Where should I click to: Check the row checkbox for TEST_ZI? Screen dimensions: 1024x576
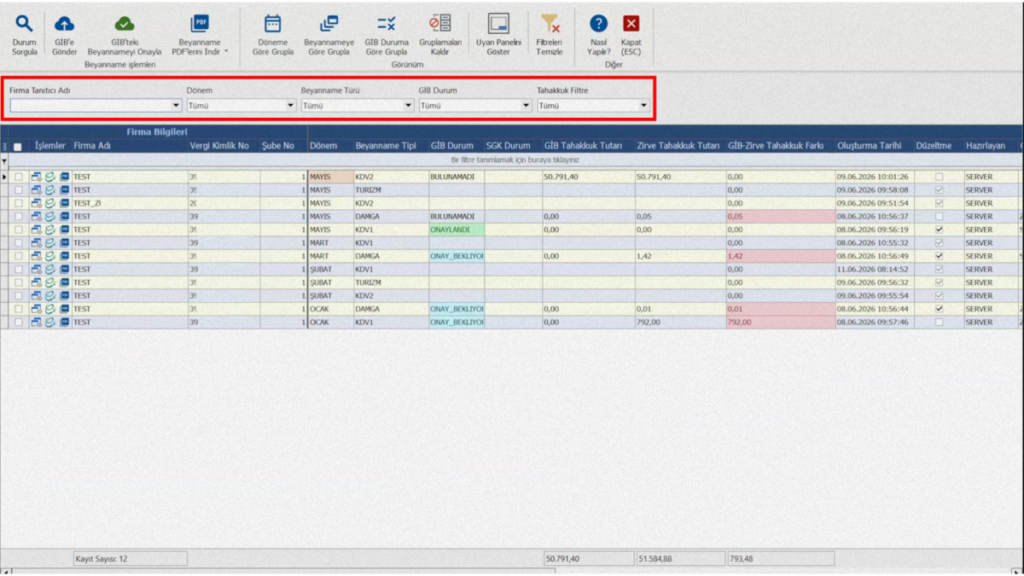(x=18, y=203)
